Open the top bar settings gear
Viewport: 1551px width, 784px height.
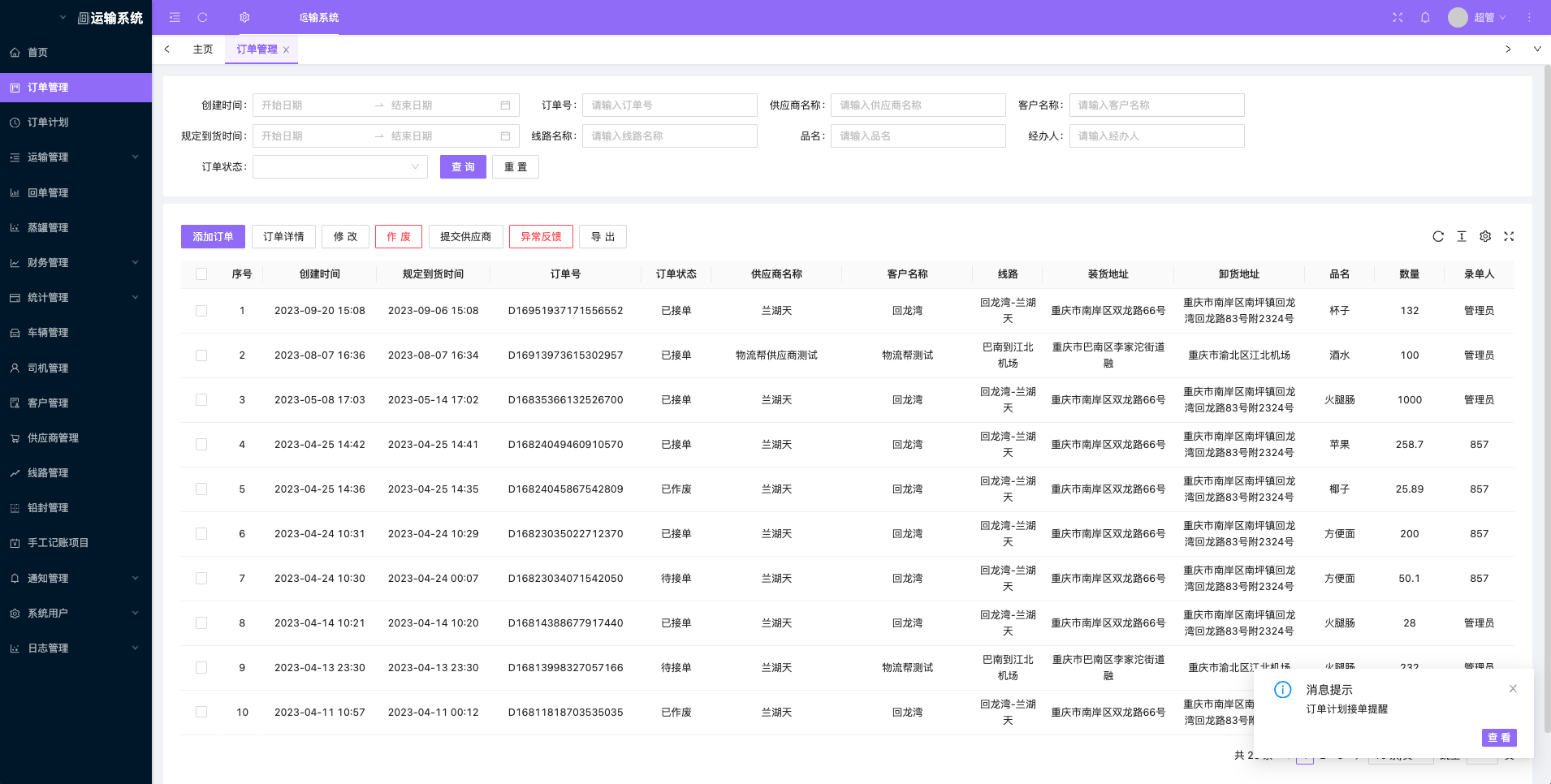(x=244, y=17)
